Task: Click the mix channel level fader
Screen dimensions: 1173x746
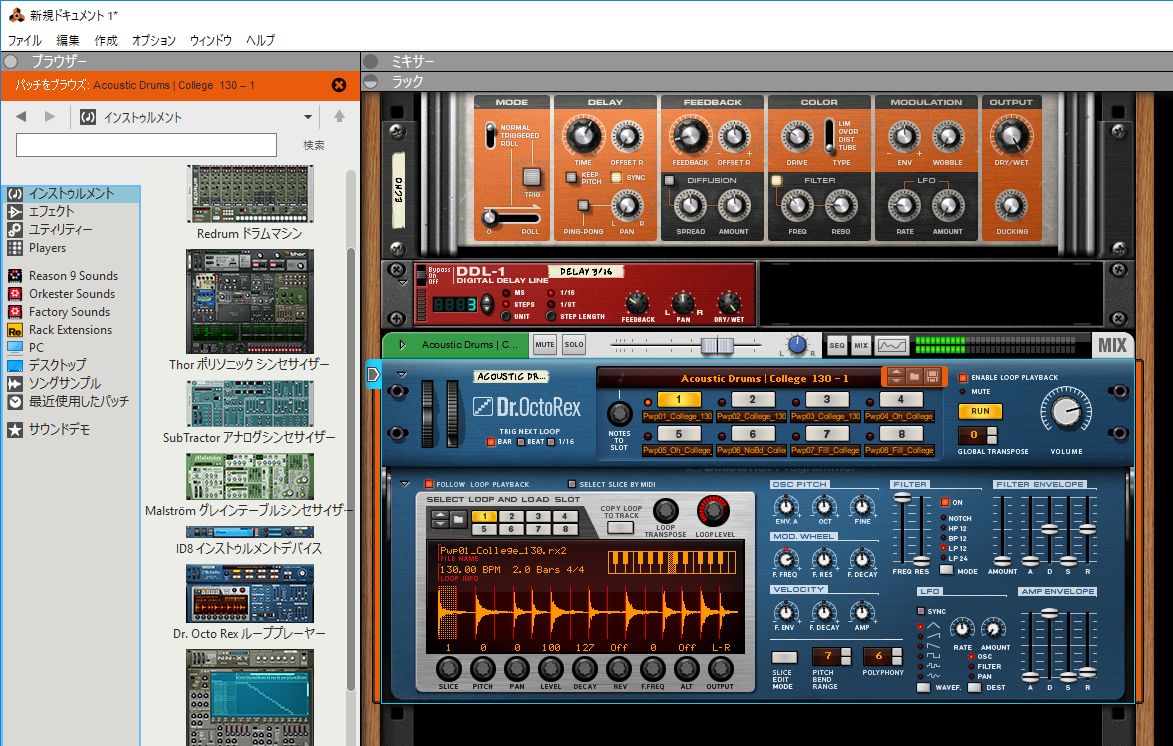Action: tap(717, 345)
